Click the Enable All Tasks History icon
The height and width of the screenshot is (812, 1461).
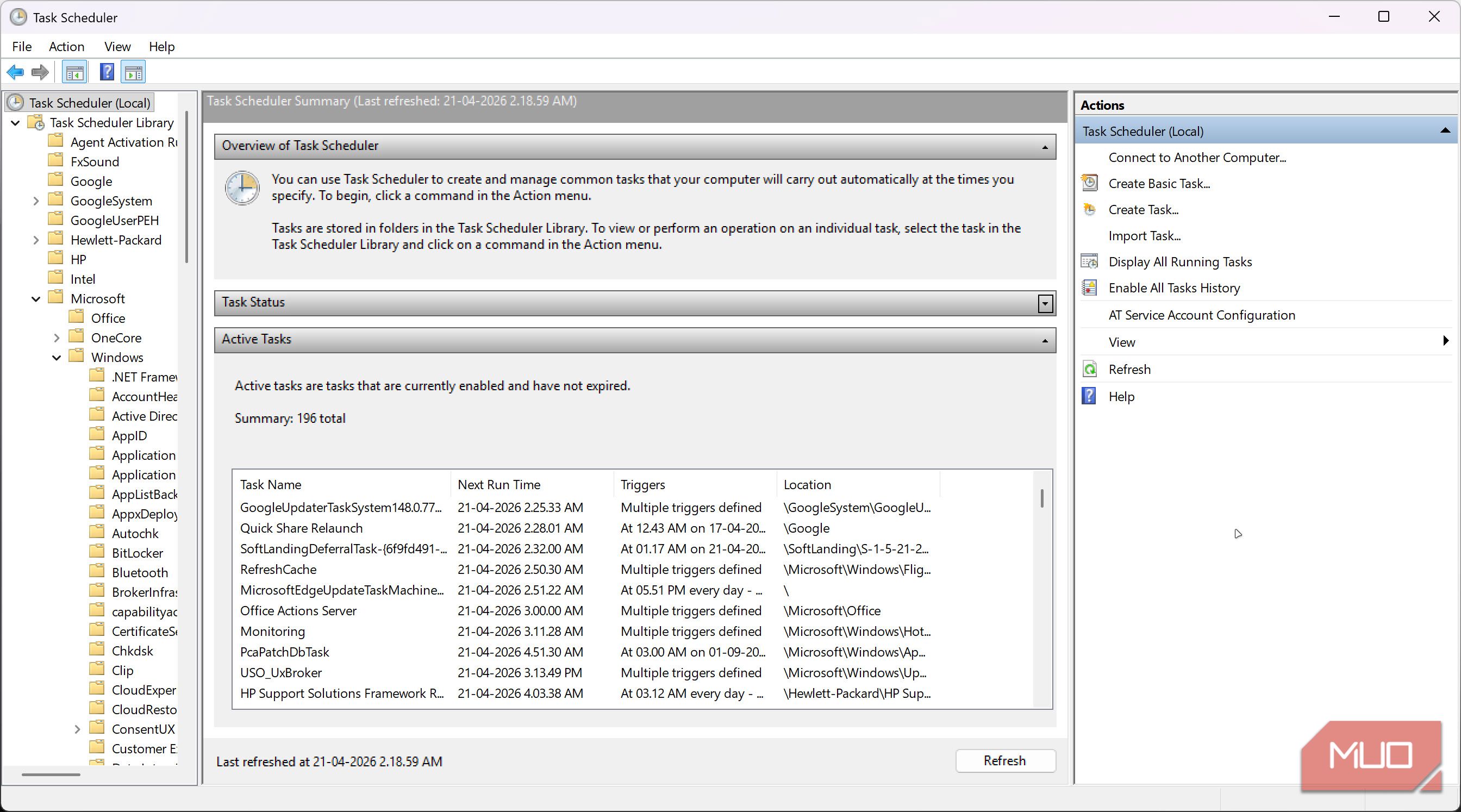(x=1090, y=288)
